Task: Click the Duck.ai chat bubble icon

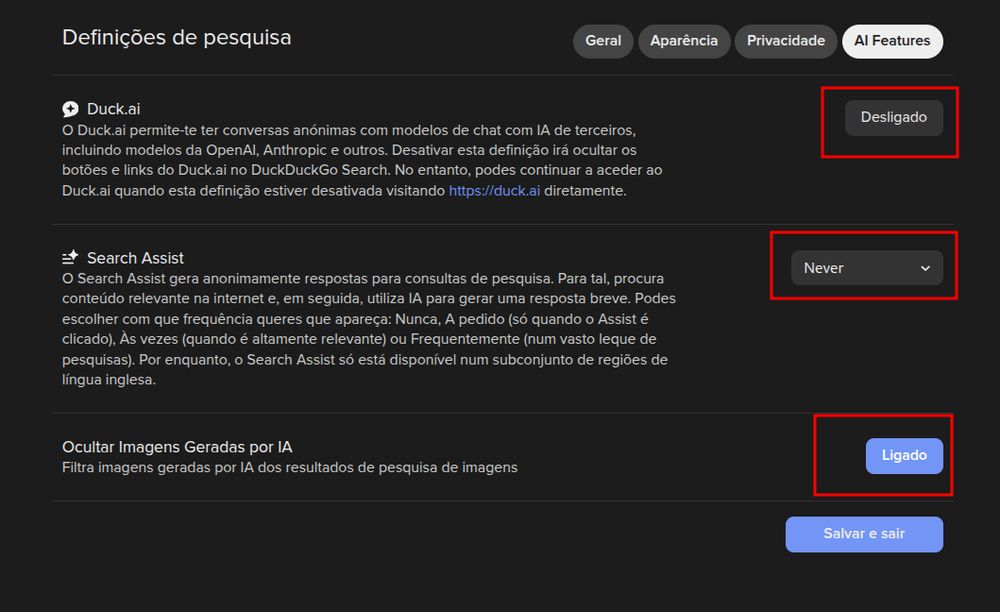Action: click(x=70, y=109)
